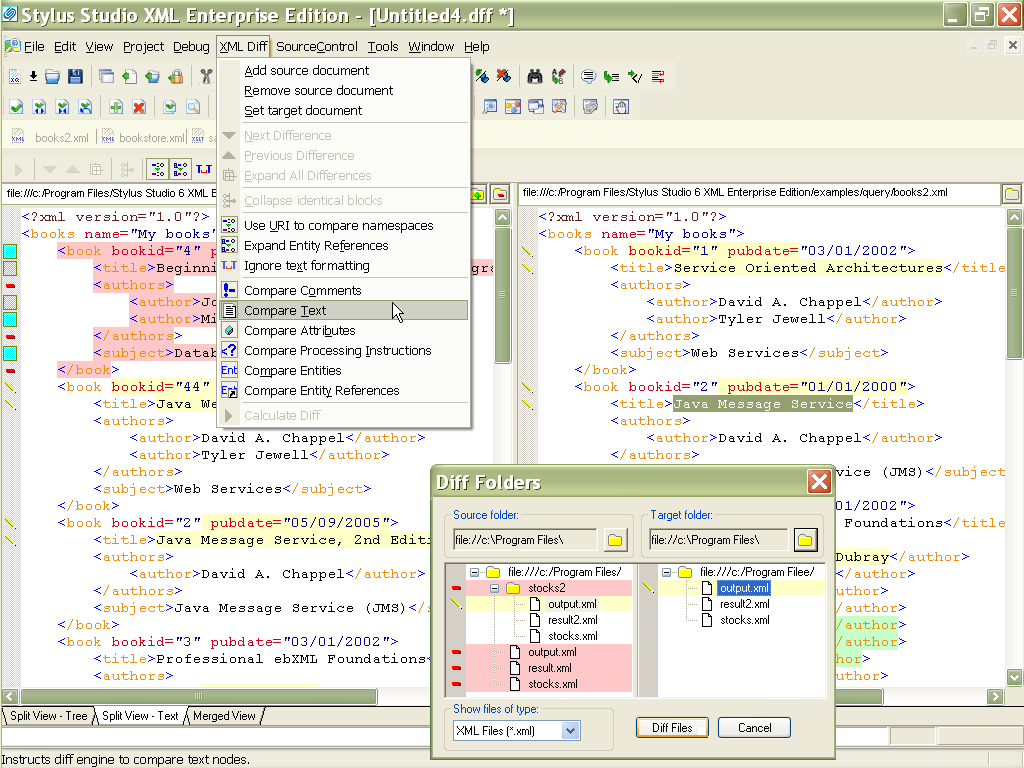Click the Open file toolbar icon

click(x=52, y=77)
